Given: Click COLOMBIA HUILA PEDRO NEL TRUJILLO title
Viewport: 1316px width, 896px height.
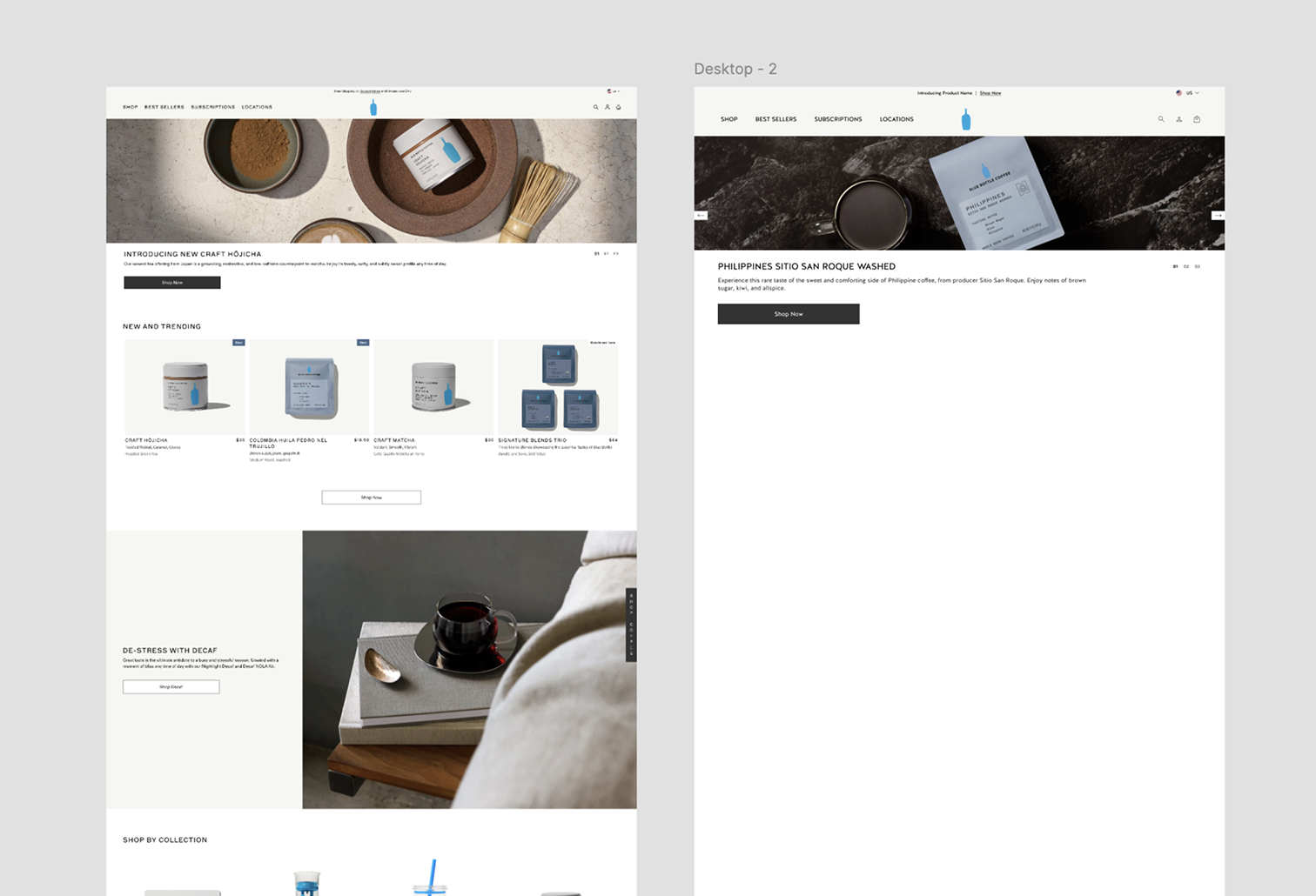Looking at the screenshot, I should (288, 443).
